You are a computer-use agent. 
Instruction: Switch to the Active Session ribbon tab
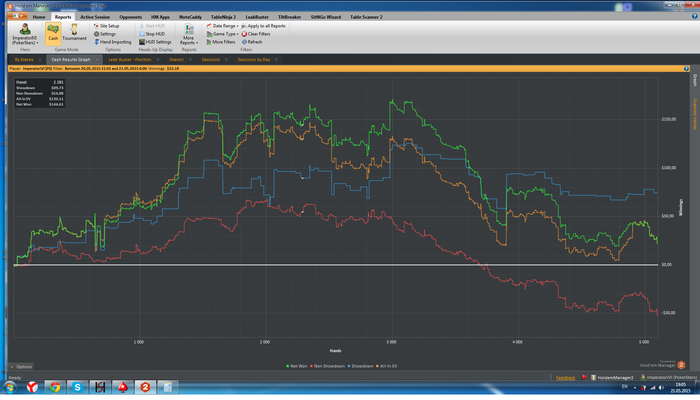point(96,17)
